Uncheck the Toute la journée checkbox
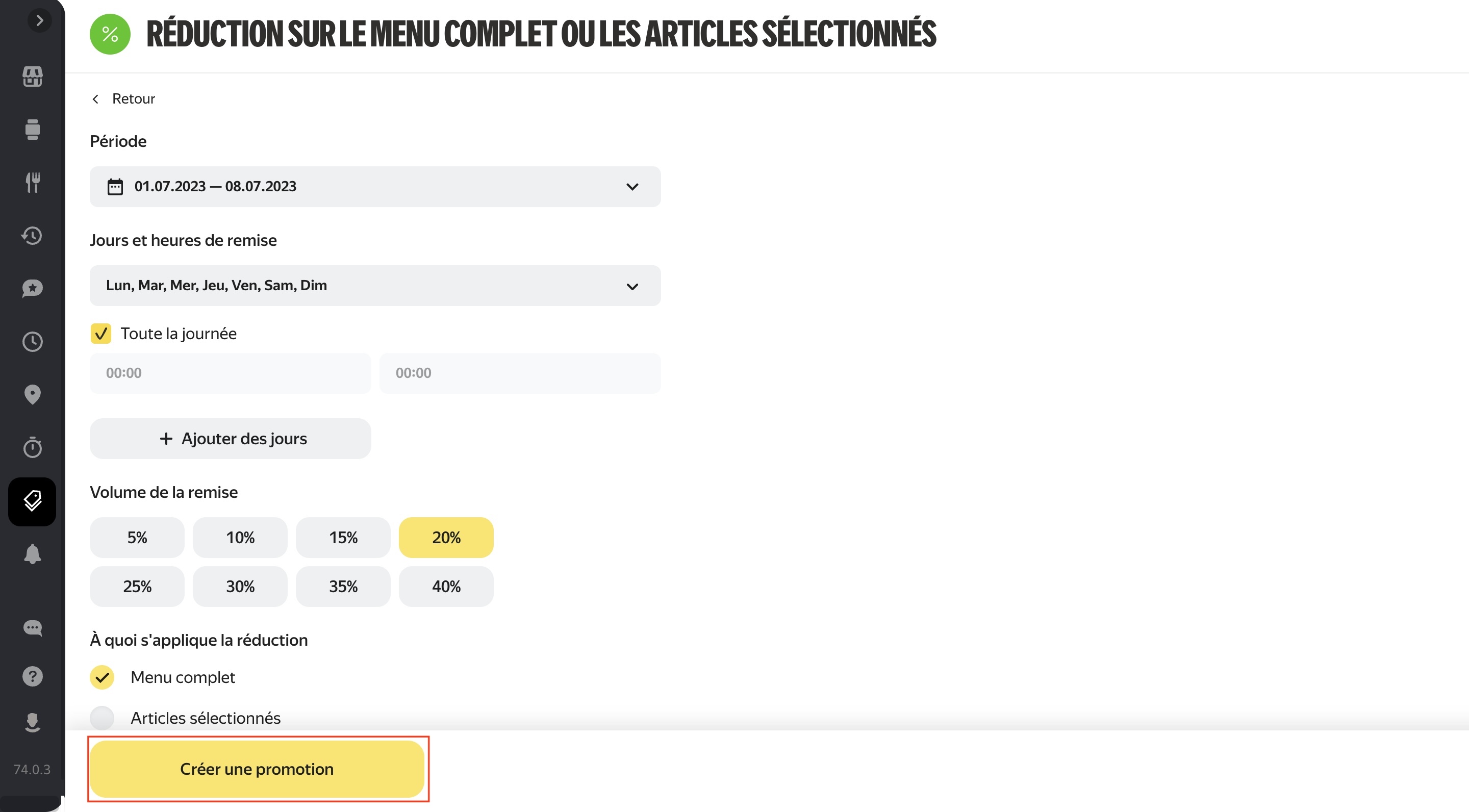1469x812 pixels. (101, 334)
